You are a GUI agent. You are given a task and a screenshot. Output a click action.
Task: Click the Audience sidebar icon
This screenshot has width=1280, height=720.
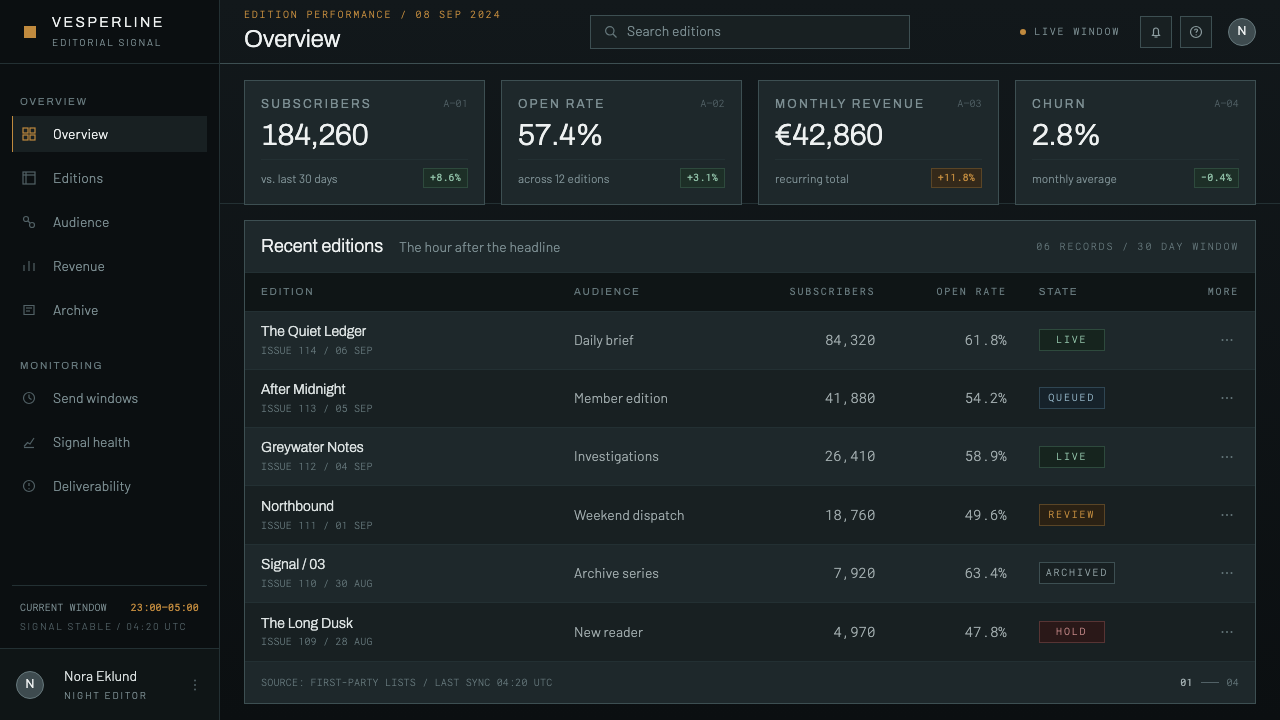coord(29,222)
